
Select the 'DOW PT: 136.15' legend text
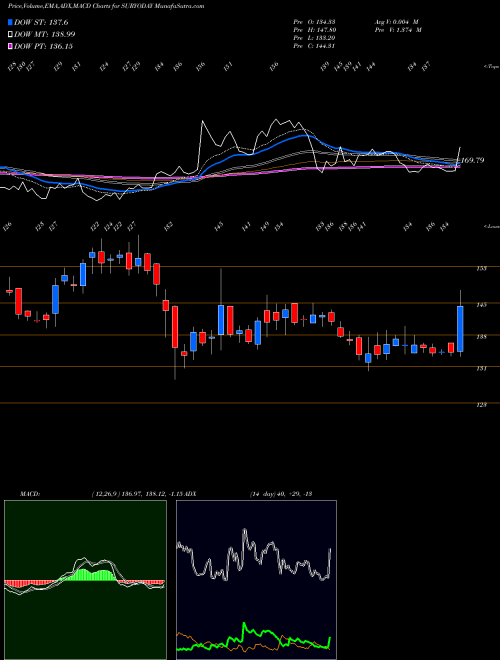(43, 46)
